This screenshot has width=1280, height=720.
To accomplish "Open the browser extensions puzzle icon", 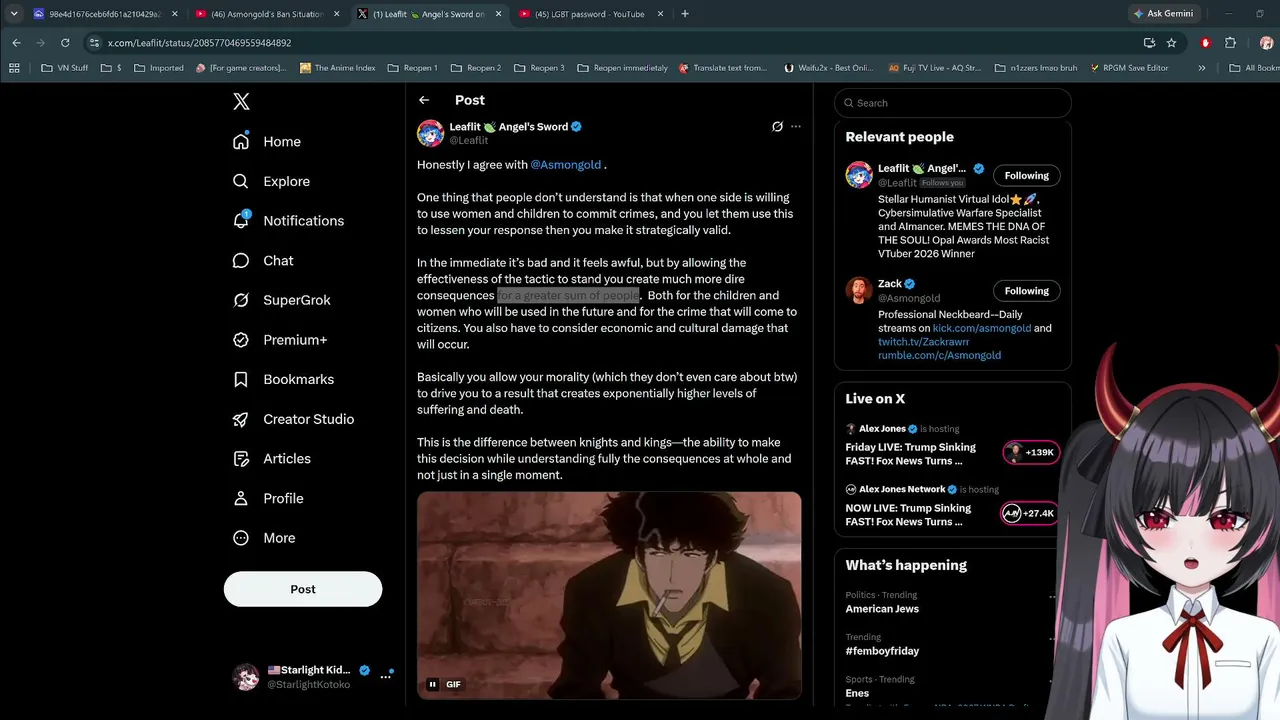I will pos(1230,43).
